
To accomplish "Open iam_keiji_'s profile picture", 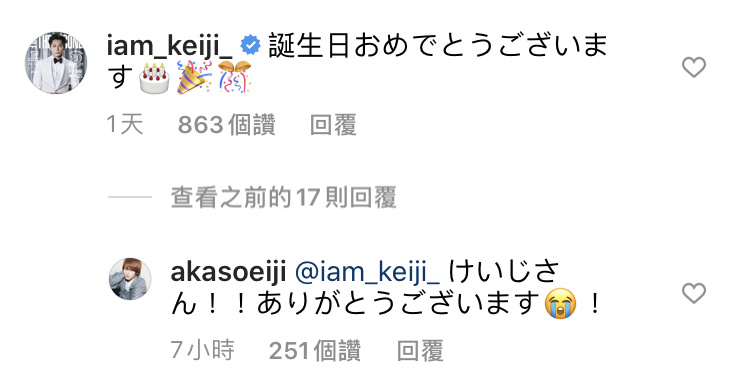I will 56,63.
